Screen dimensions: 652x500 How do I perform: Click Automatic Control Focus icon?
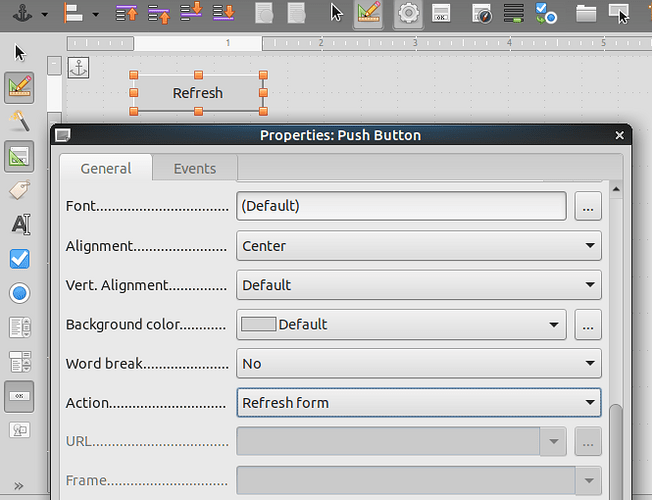(x=620, y=13)
